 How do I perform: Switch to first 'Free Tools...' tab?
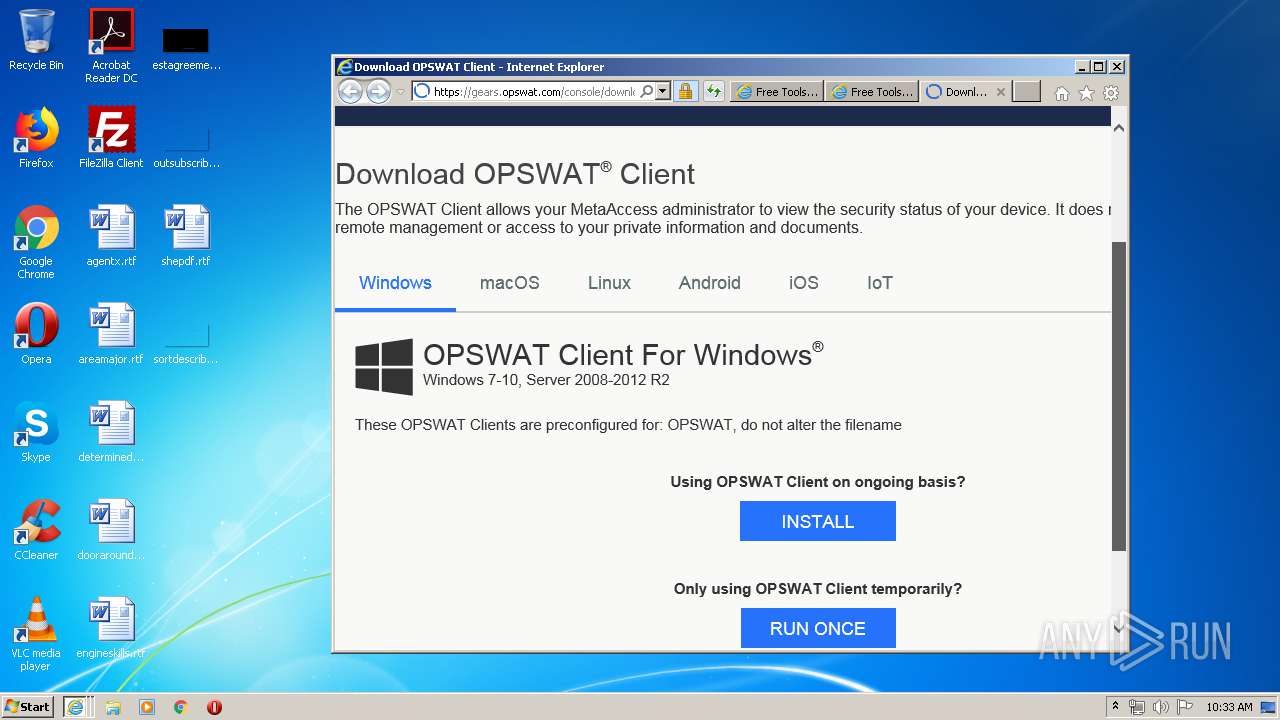pyautogui.click(x=777, y=92)
